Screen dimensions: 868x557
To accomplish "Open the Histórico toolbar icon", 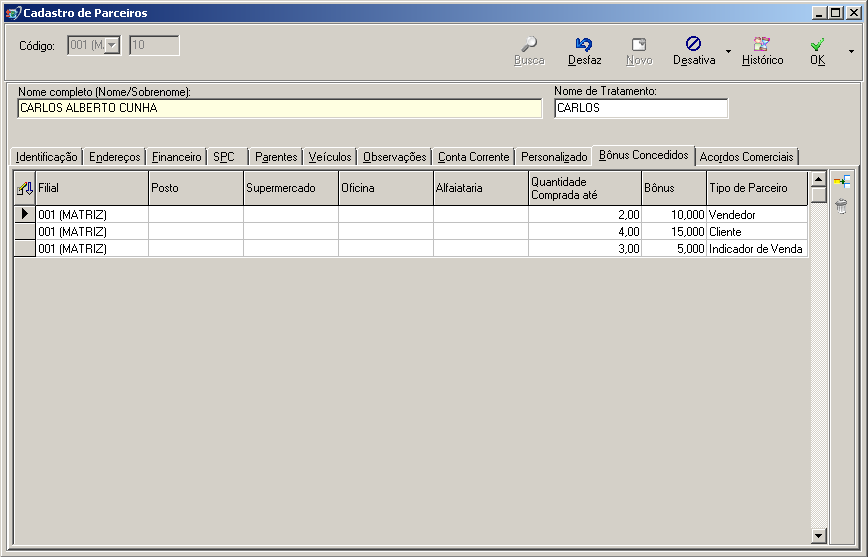I will pos(762,45).
